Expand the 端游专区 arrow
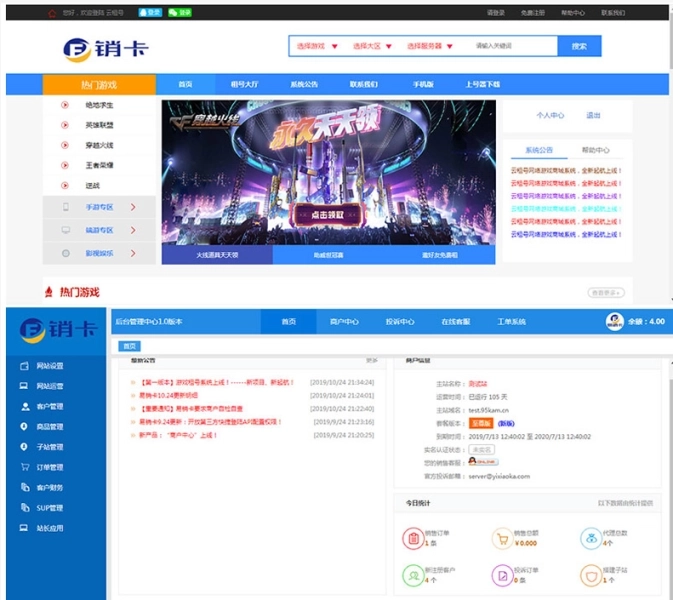The image size is (673, 600). pyautogui.click(x=133, y=230)
